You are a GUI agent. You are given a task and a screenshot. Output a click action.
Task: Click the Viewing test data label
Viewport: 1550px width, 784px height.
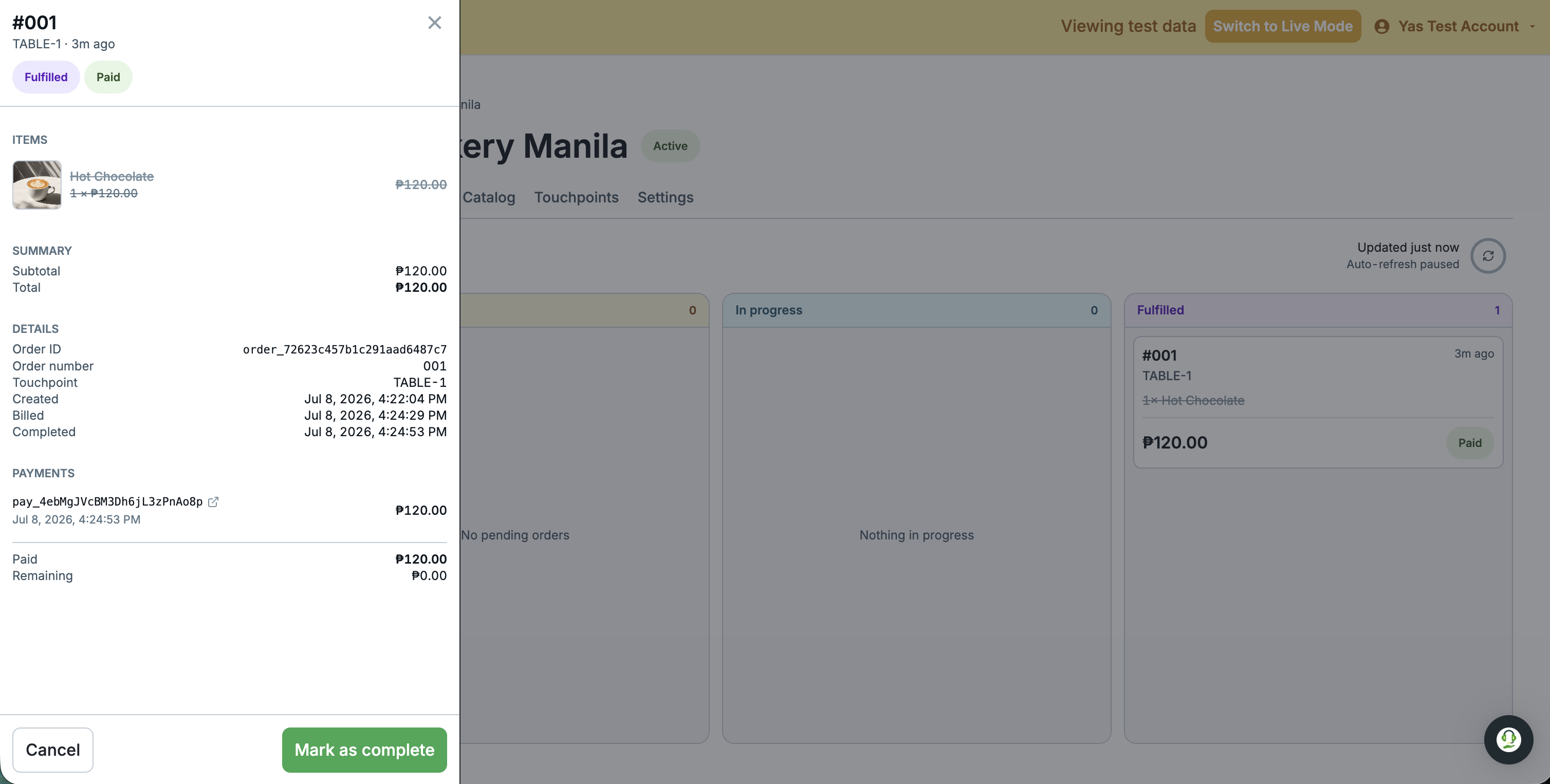tap(1128, 27)
